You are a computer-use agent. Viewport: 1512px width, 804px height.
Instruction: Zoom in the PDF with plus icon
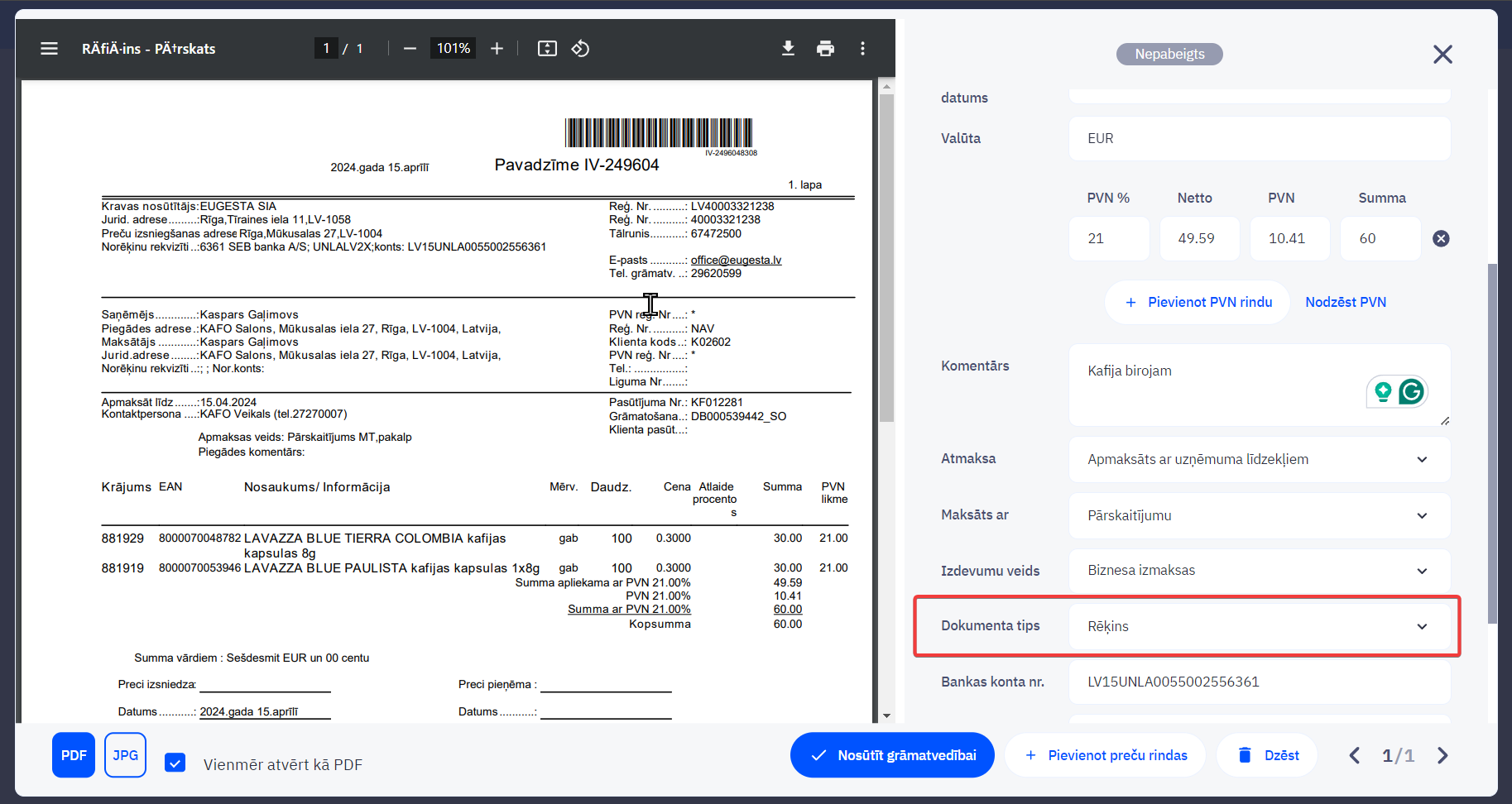pos(497,49)
